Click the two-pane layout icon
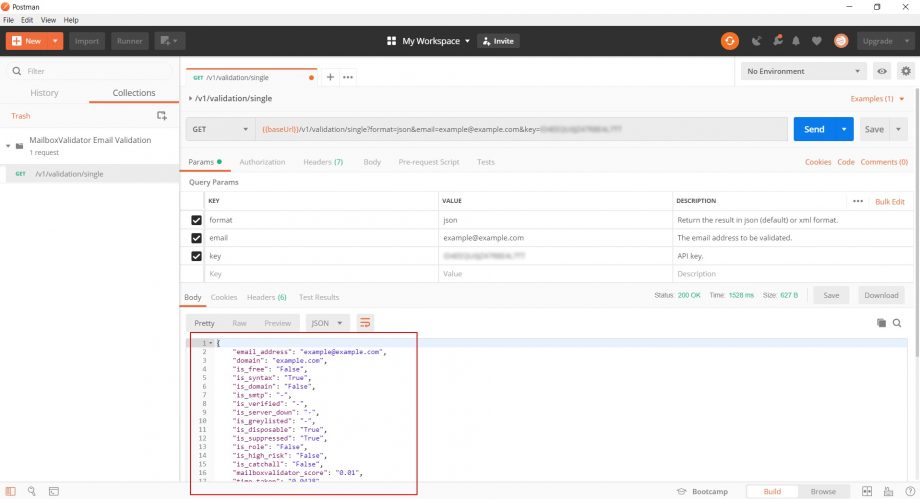Screen dimensions: 920x499 867,491
